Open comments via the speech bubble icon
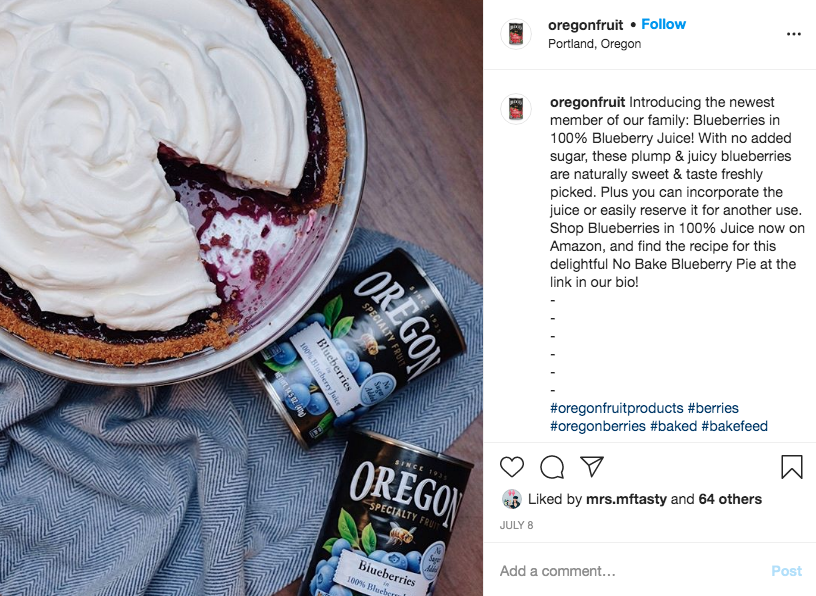816x596 pixels. tap(552, 467)
